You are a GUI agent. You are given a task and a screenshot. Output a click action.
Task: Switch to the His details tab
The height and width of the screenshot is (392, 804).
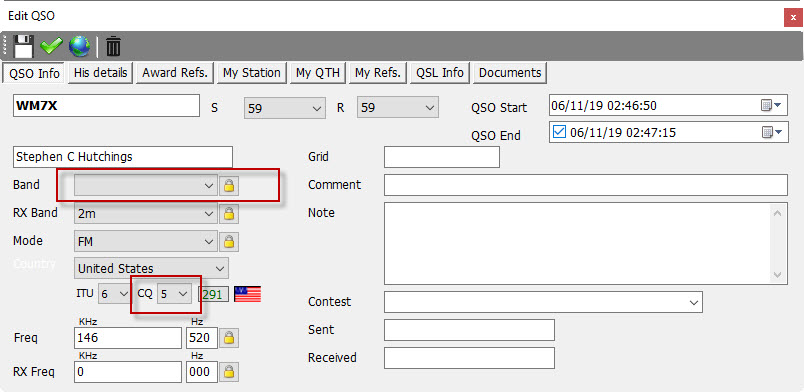tap(100, 73)
